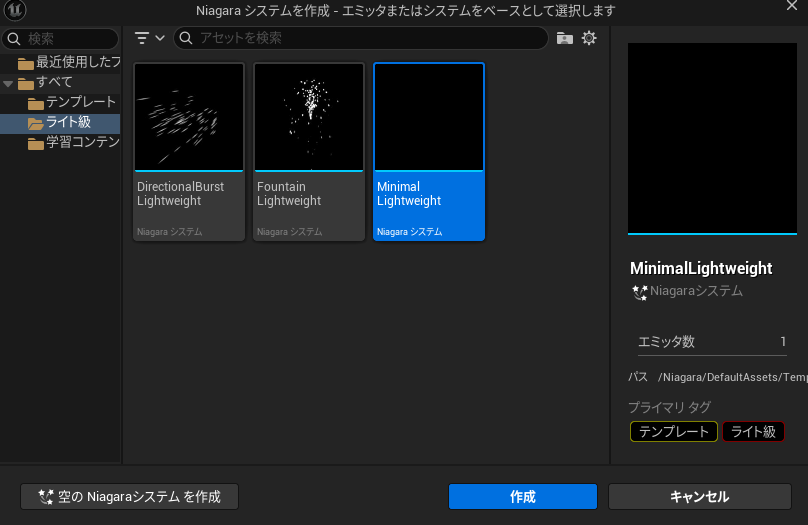Click the Niagara system type icon under MinimalLightweight
Image resolution: width=808 pixels, height=525 pixels.
640,292
